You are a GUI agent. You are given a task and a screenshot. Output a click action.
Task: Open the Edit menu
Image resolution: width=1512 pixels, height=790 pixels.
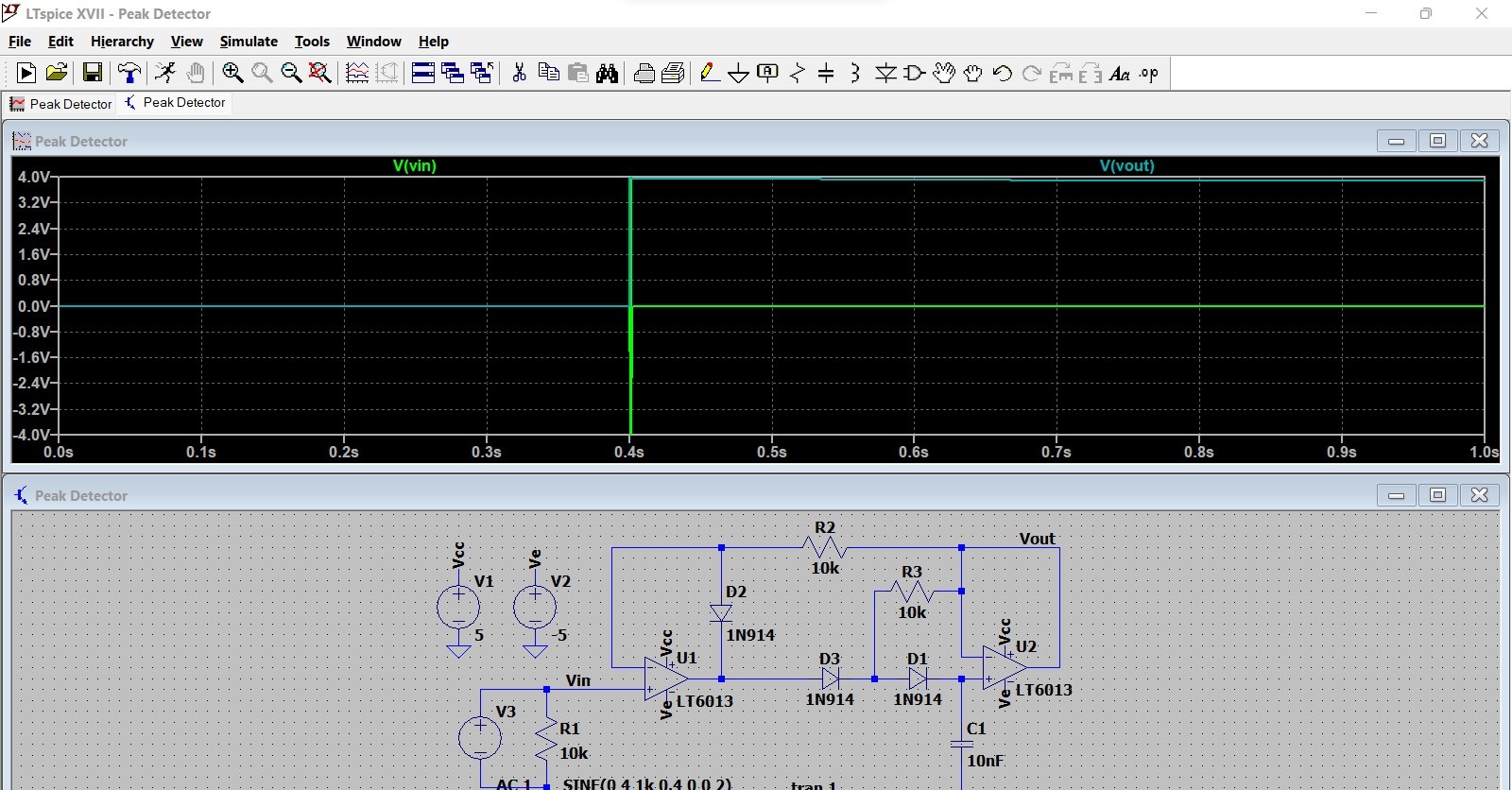(x=60, y=42)
